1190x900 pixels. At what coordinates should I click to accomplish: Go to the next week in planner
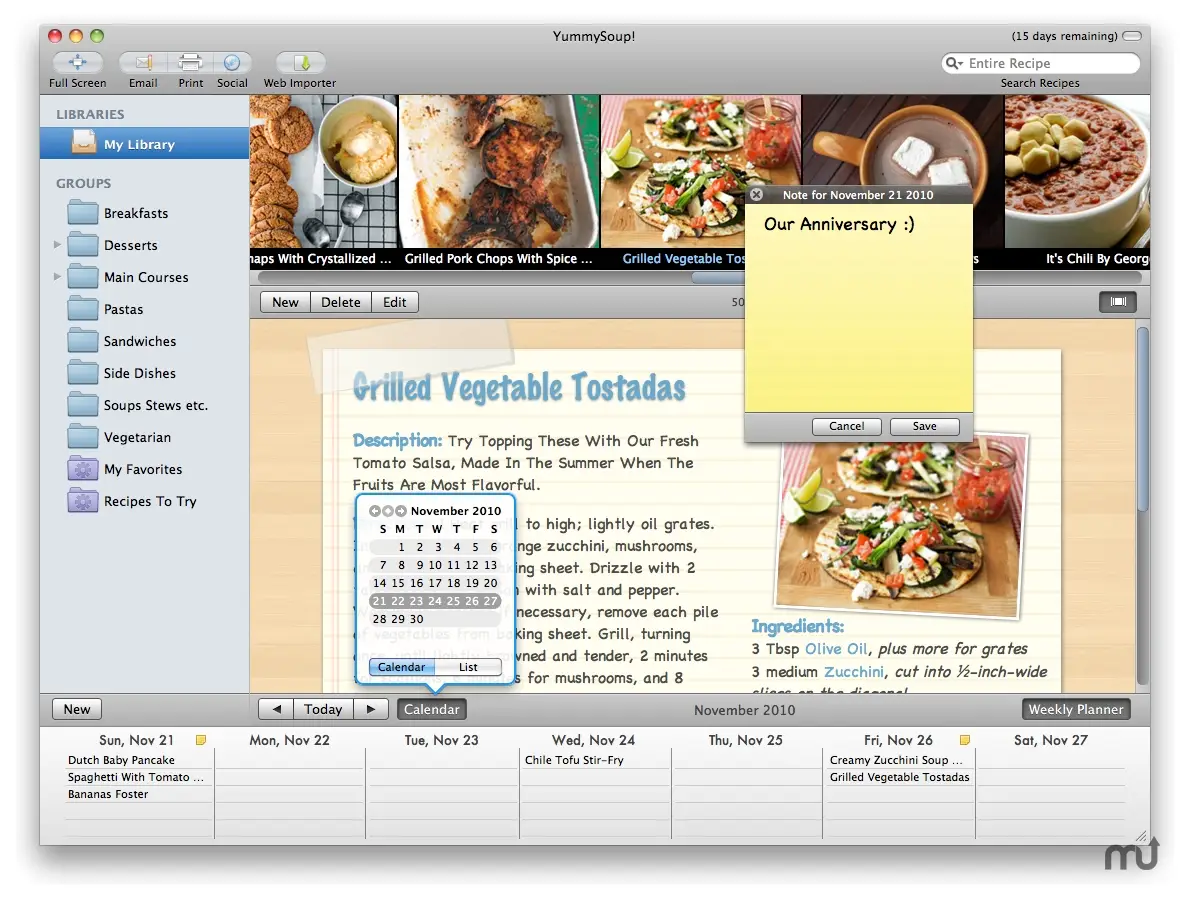click(x=371, y=709)
